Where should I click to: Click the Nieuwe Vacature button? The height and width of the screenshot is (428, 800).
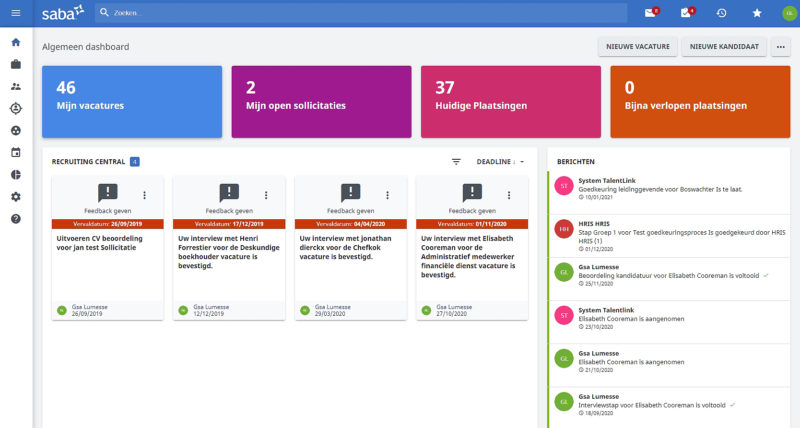click(x=637, y=46)
